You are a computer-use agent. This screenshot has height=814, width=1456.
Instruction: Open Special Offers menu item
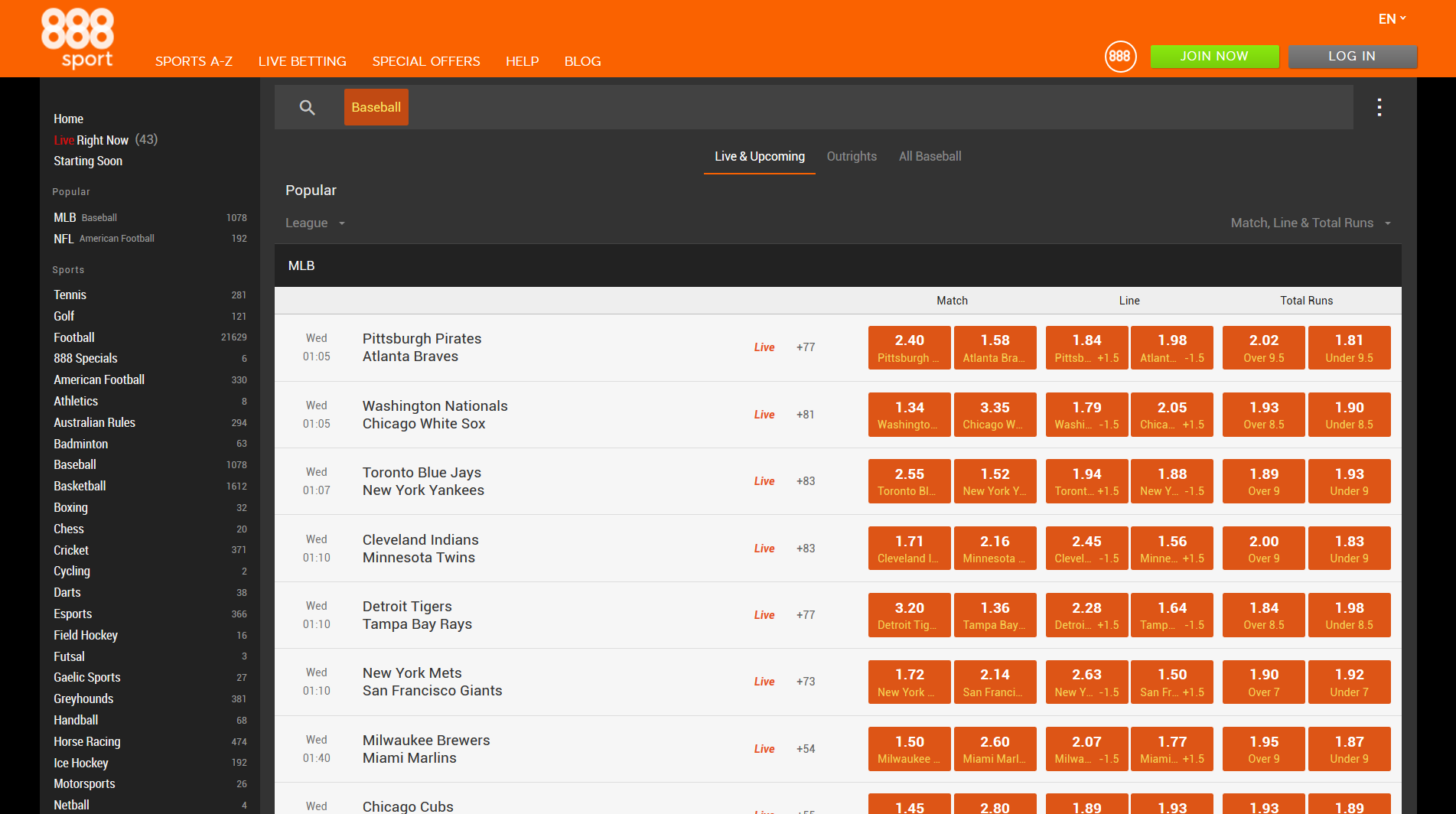[426, 61]
